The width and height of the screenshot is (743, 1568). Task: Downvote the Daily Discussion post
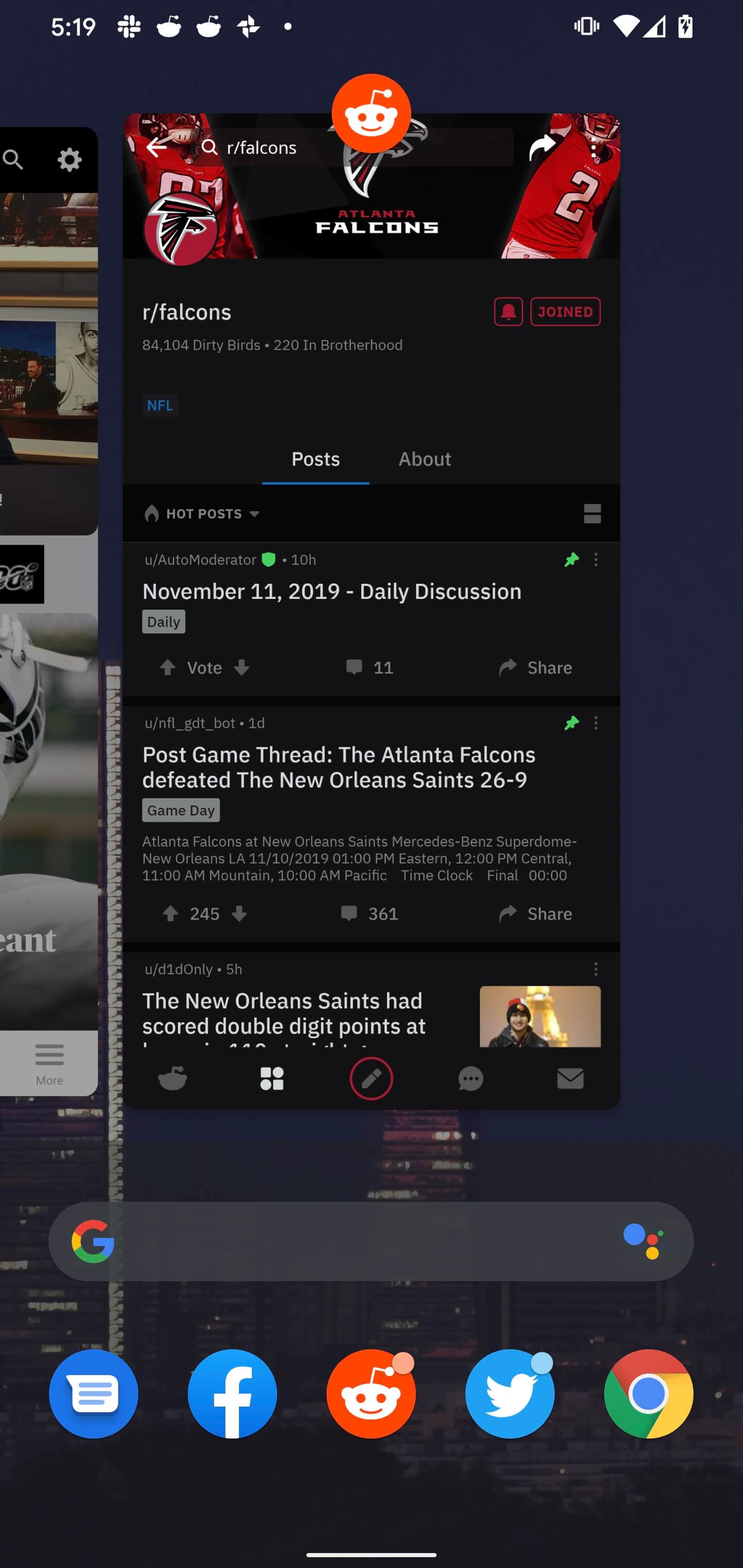(242, 668)
